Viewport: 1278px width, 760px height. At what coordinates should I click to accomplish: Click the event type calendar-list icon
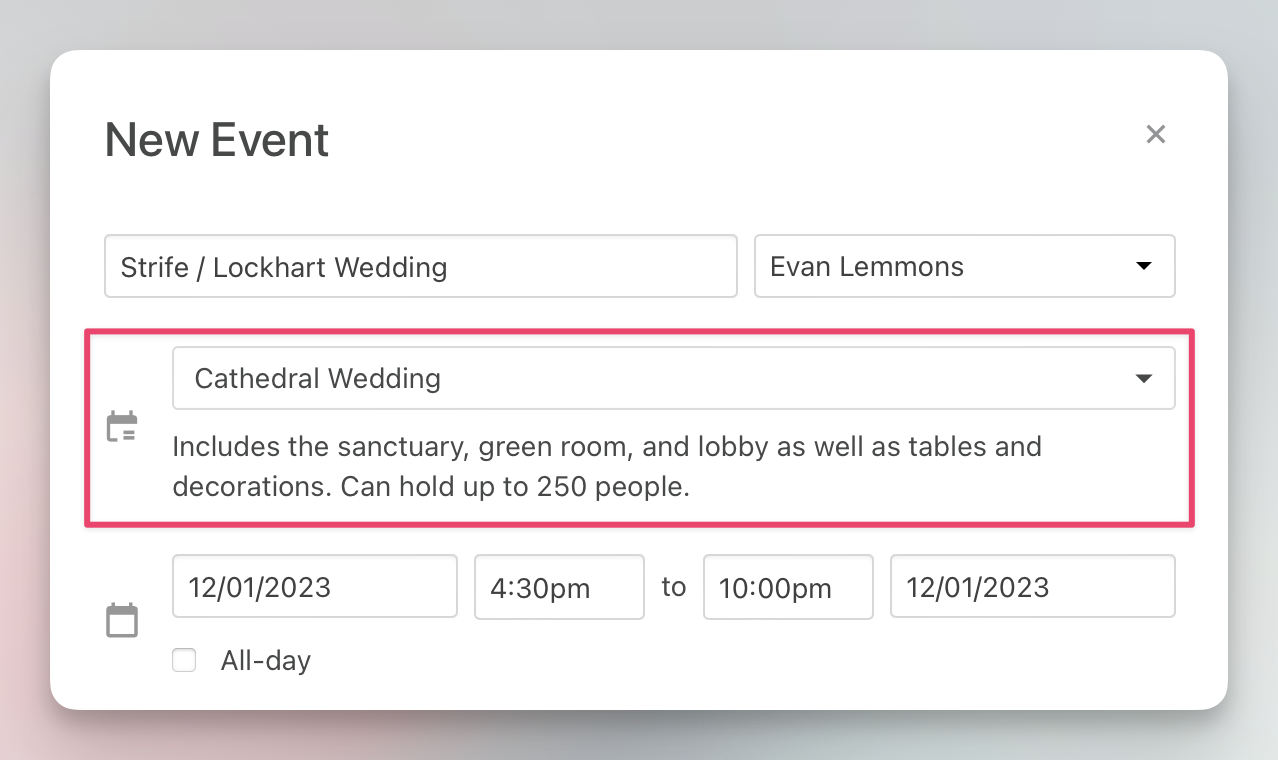[x=121, y=427]
